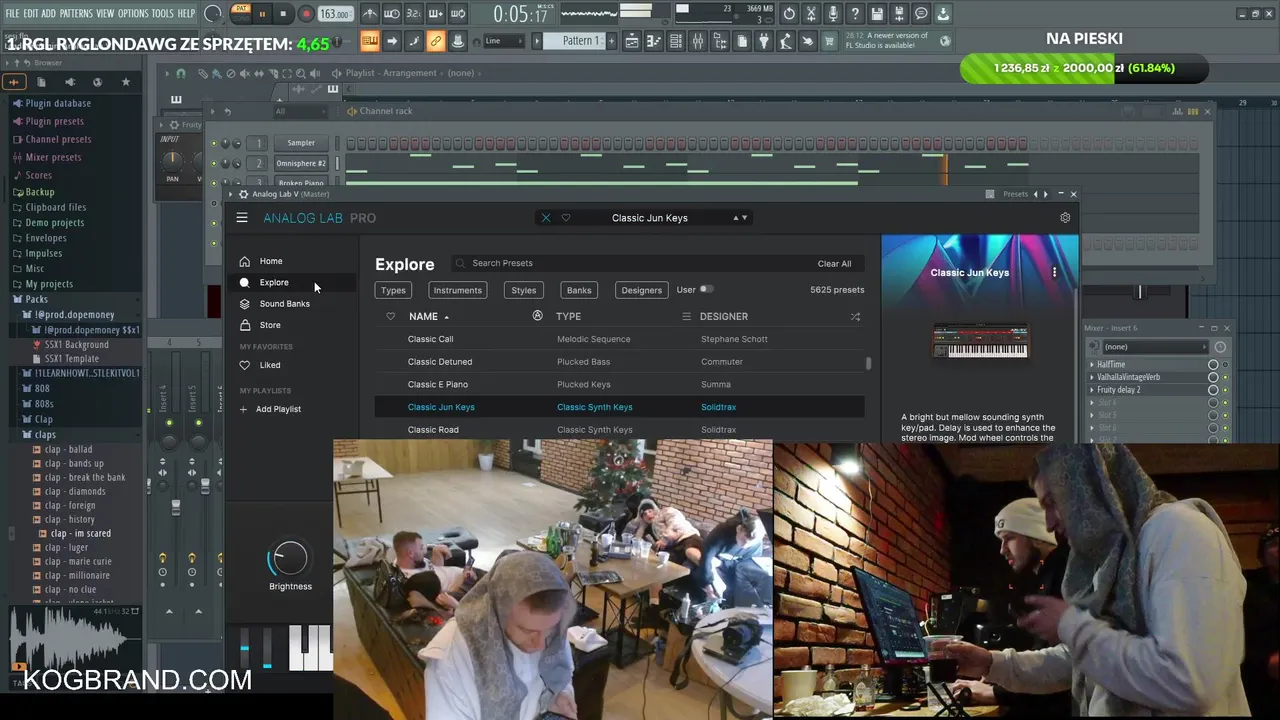Toggle the link-to-controller chain icon
The image size is (1280, 720).
tap(435, 41)
